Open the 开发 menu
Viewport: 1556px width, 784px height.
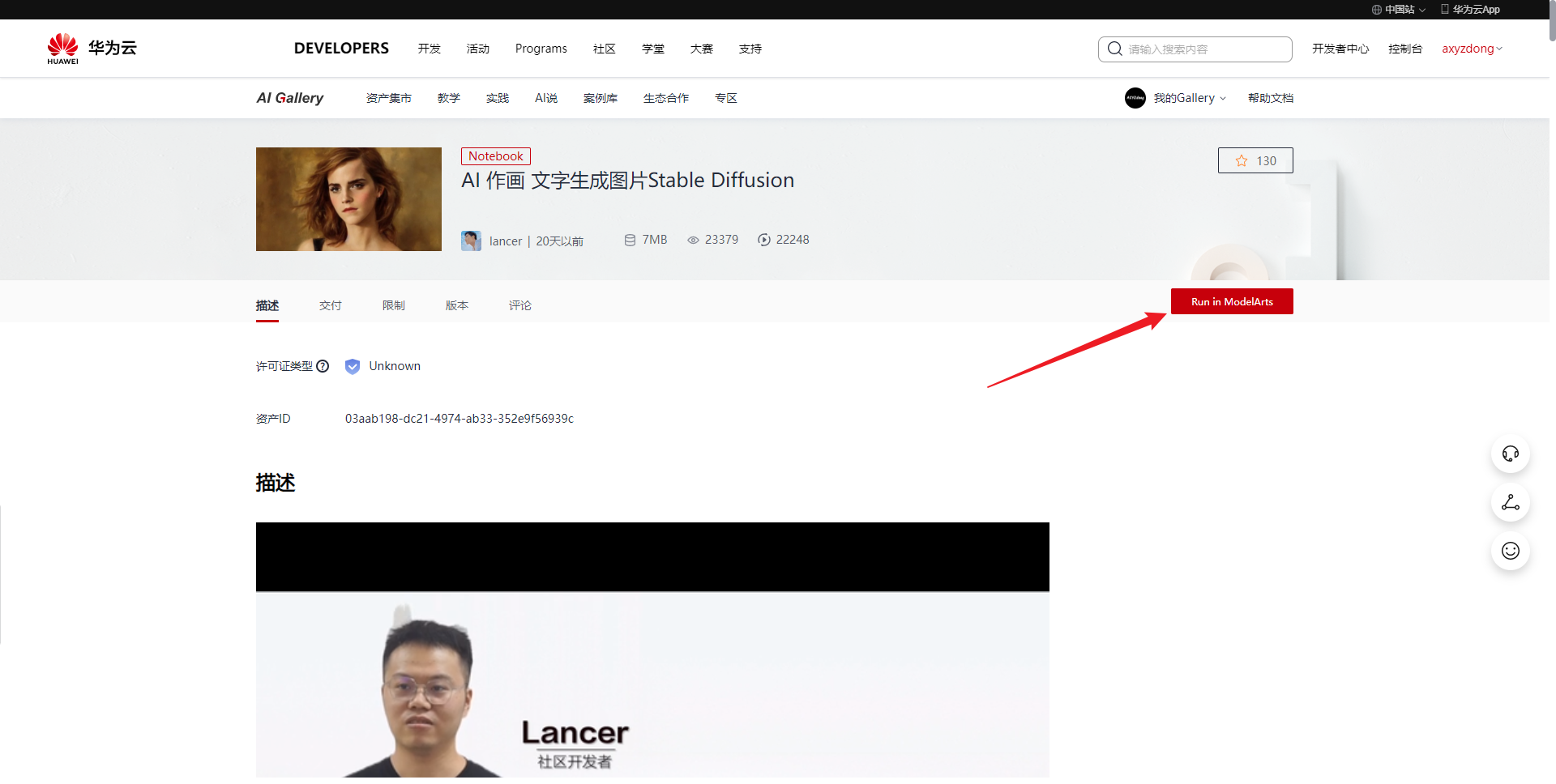pos(430,49)
